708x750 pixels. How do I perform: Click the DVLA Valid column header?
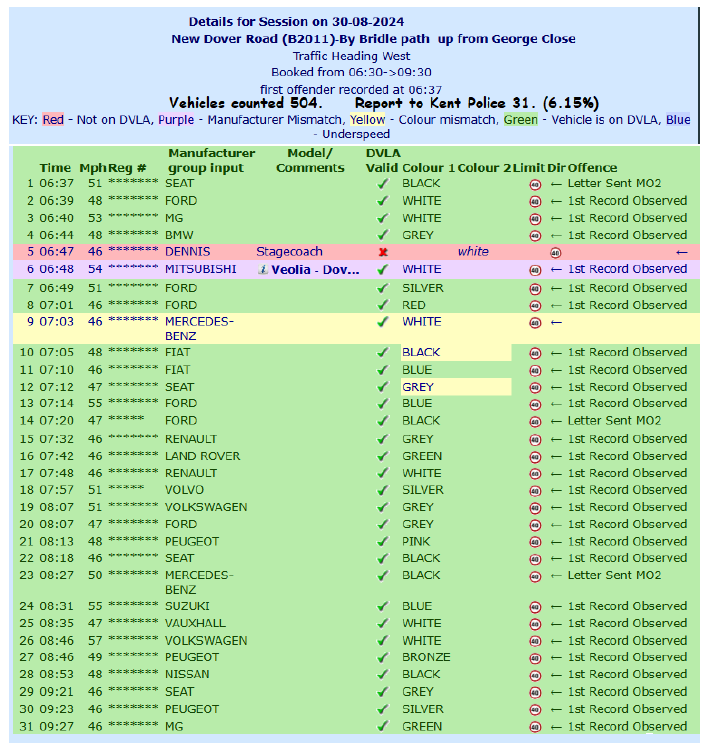point(383,160)
